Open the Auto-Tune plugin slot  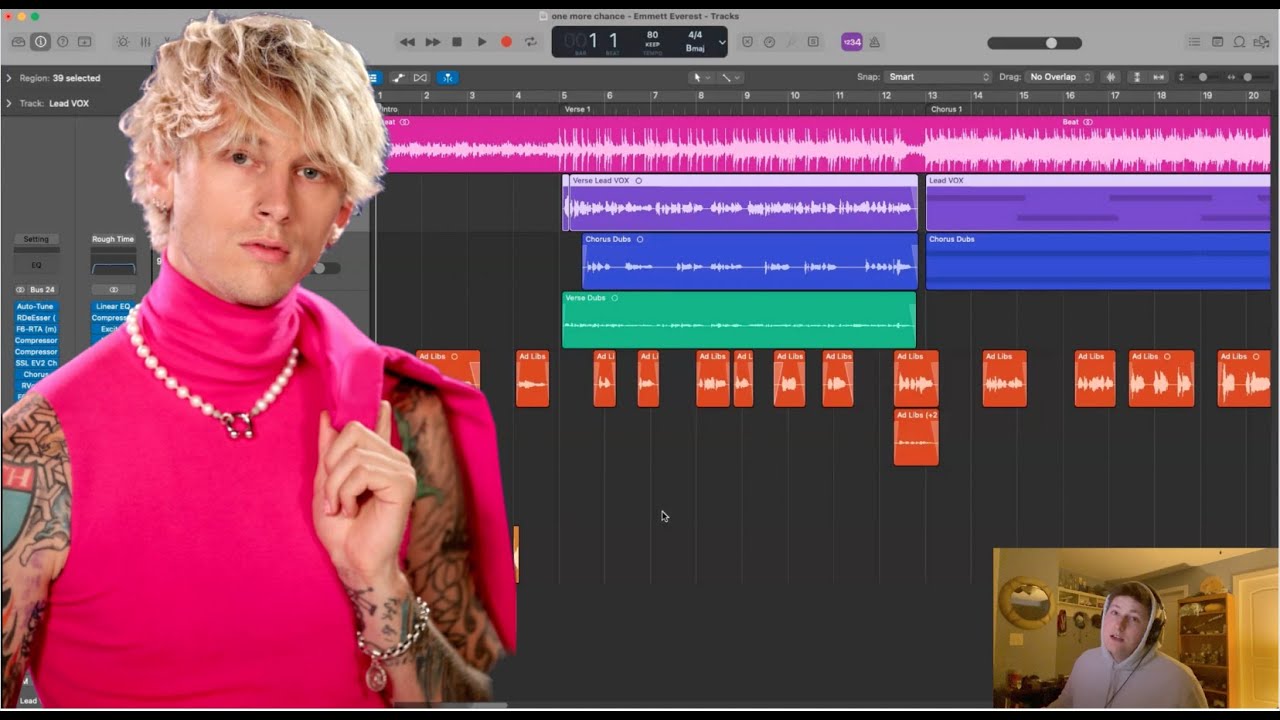click(36, 307)
